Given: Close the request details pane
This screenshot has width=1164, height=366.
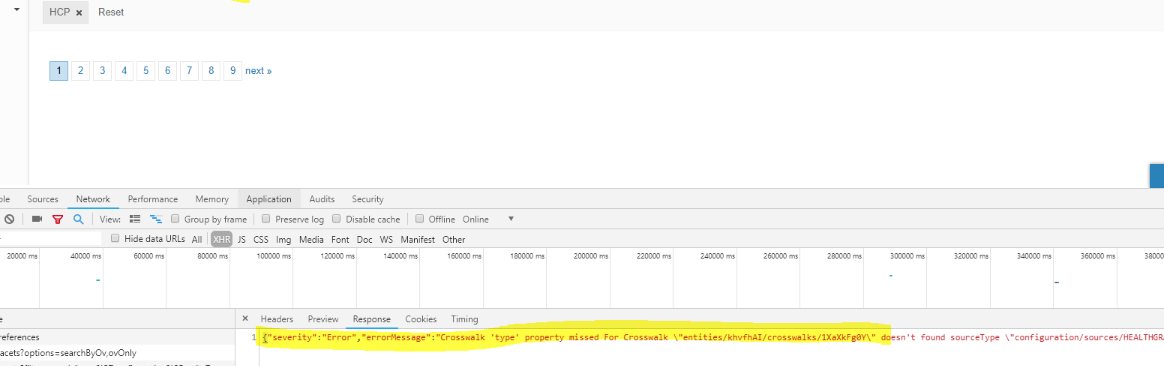Looking at the screenshot, I should point(245,318).
